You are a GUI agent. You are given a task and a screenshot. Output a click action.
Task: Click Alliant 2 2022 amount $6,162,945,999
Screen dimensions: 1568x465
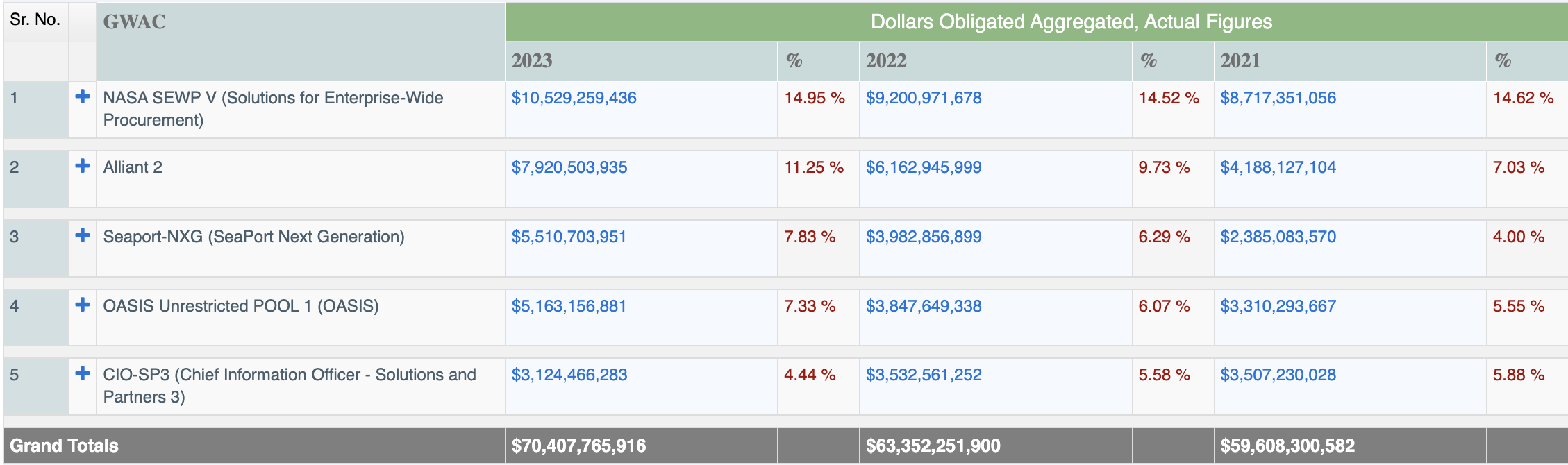[x=923, y=167]
